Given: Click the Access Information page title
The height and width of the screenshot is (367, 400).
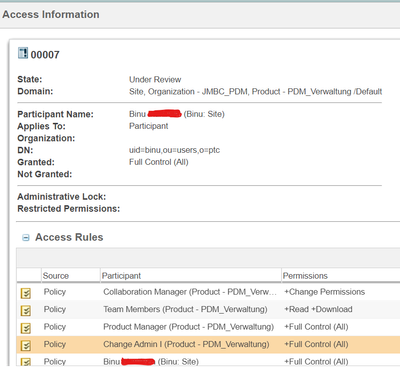Looking at the screenshot, I should (51, 15).
